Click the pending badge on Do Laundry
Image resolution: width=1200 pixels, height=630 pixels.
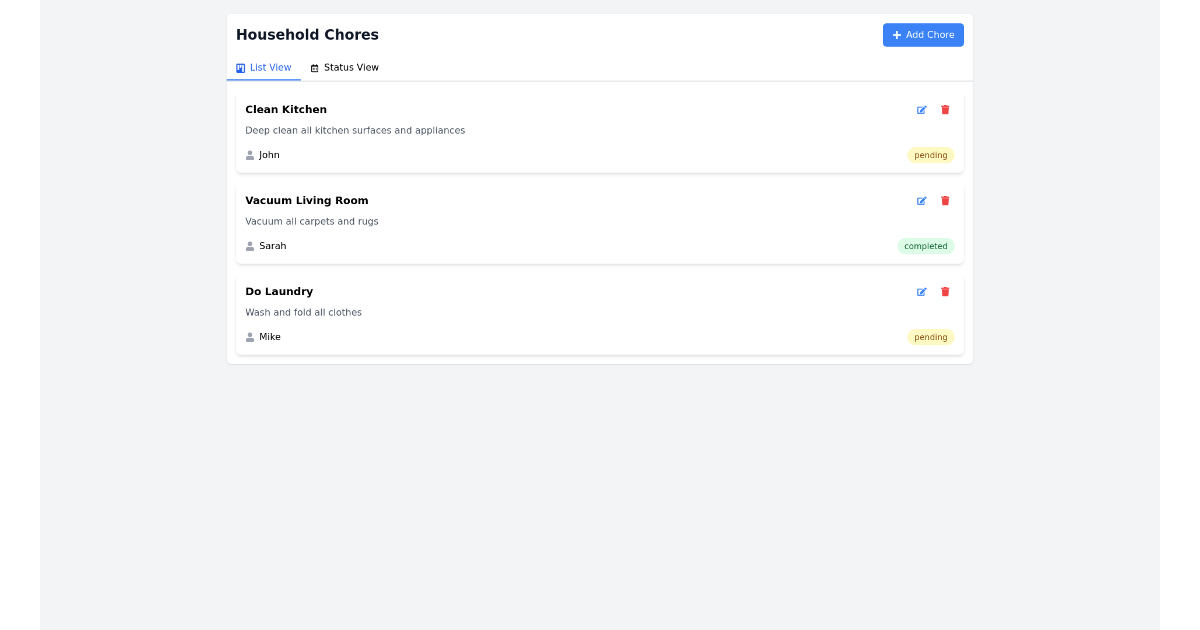pyautogui.click(x=930, y=337)
